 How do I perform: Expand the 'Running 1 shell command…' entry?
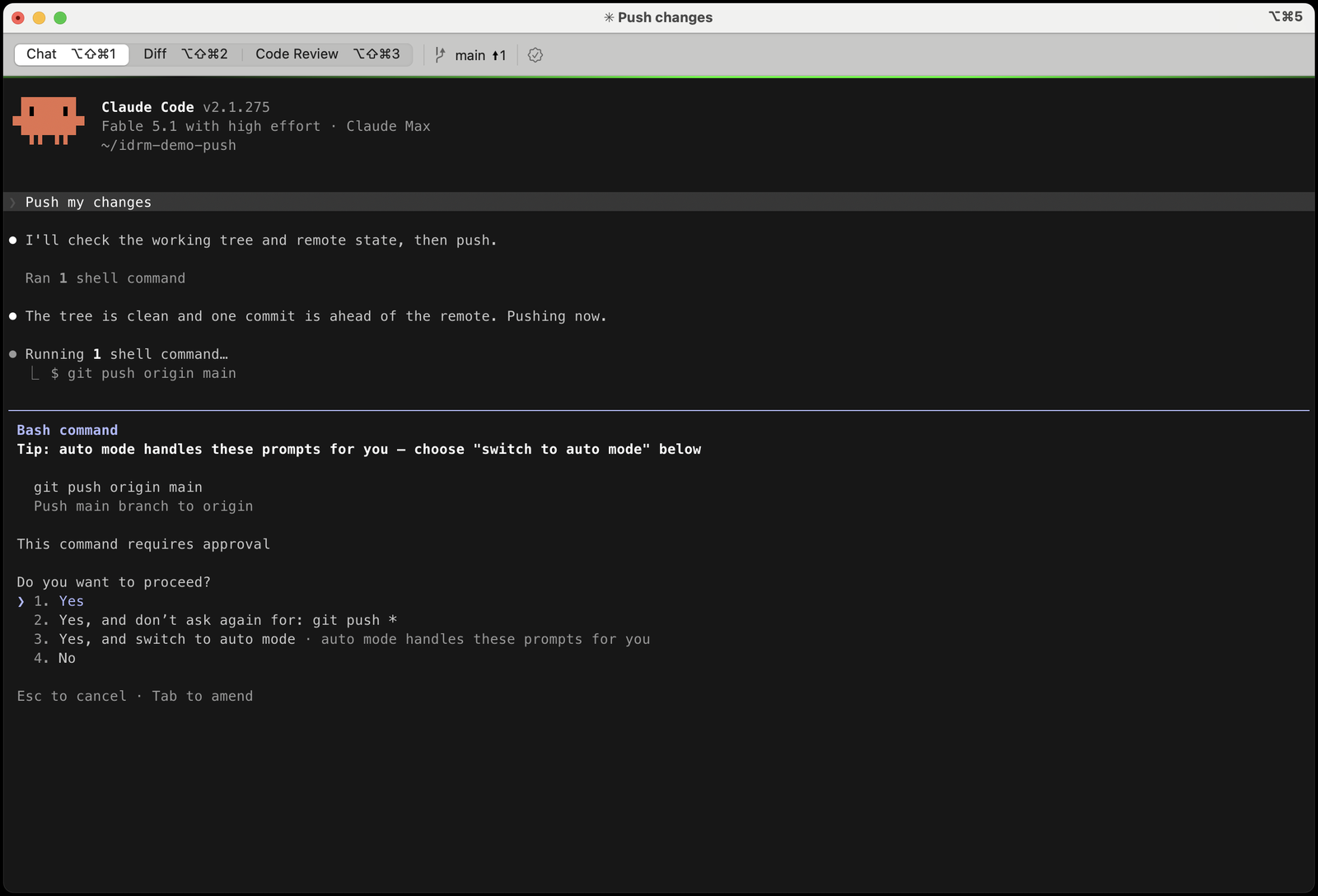pyautogui.click(x=127, y=354)
